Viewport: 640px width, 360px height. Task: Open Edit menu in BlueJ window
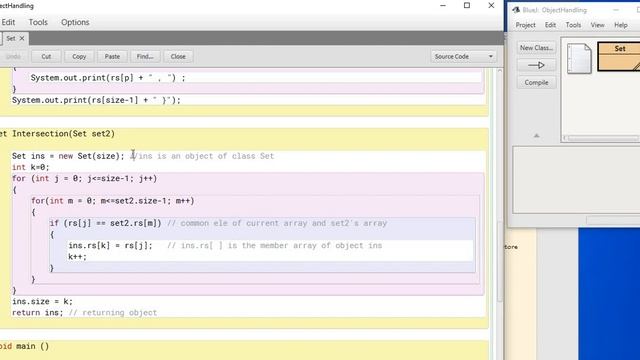click(x=550, y=25)
